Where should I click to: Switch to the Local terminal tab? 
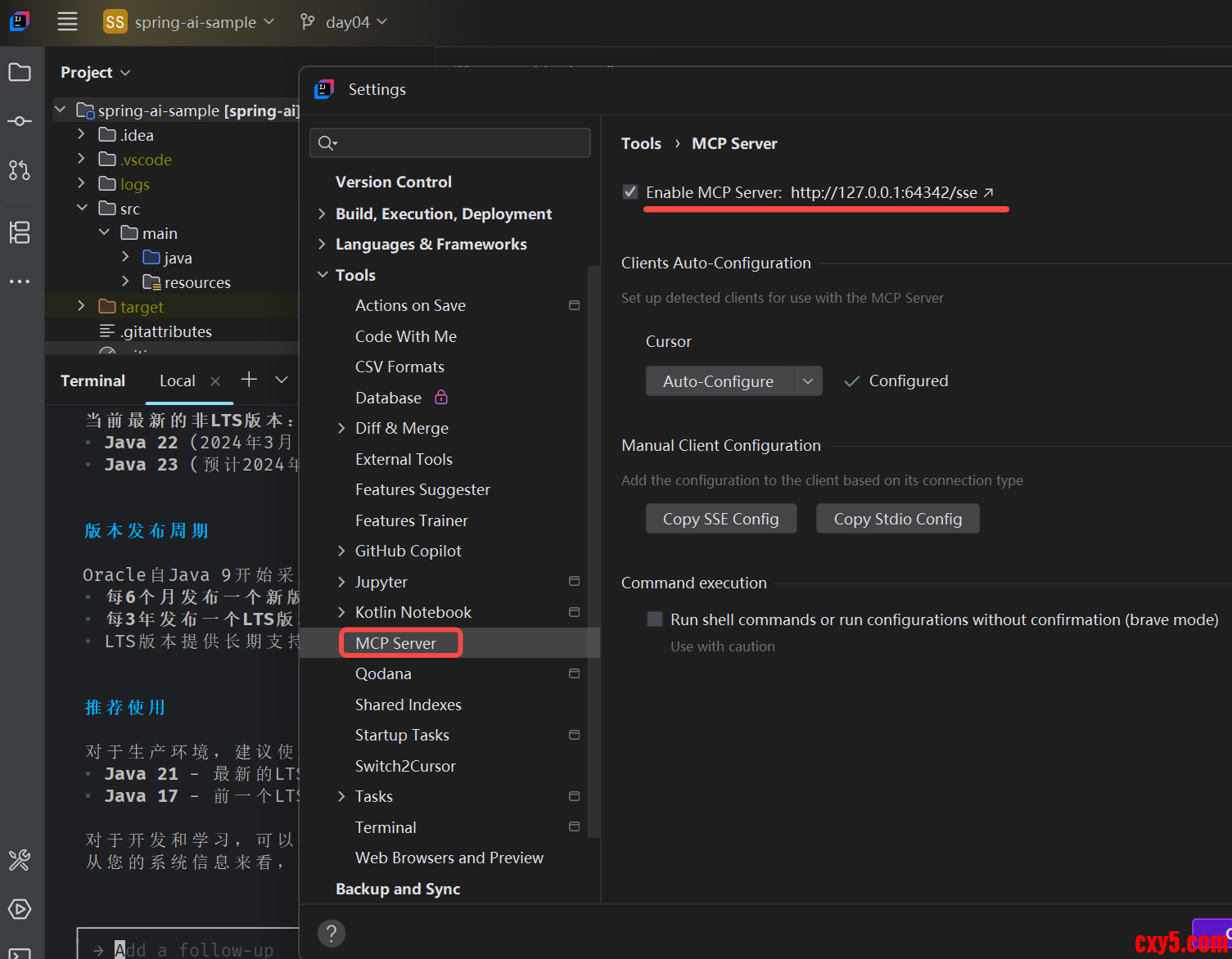(178, 380)
